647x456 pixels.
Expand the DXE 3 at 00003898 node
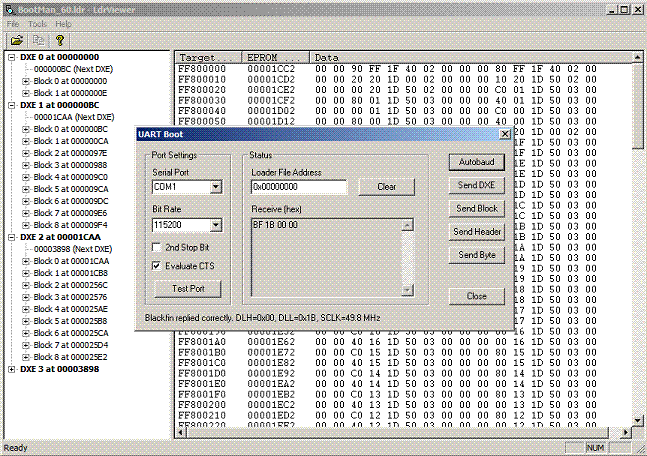[12, 369]
